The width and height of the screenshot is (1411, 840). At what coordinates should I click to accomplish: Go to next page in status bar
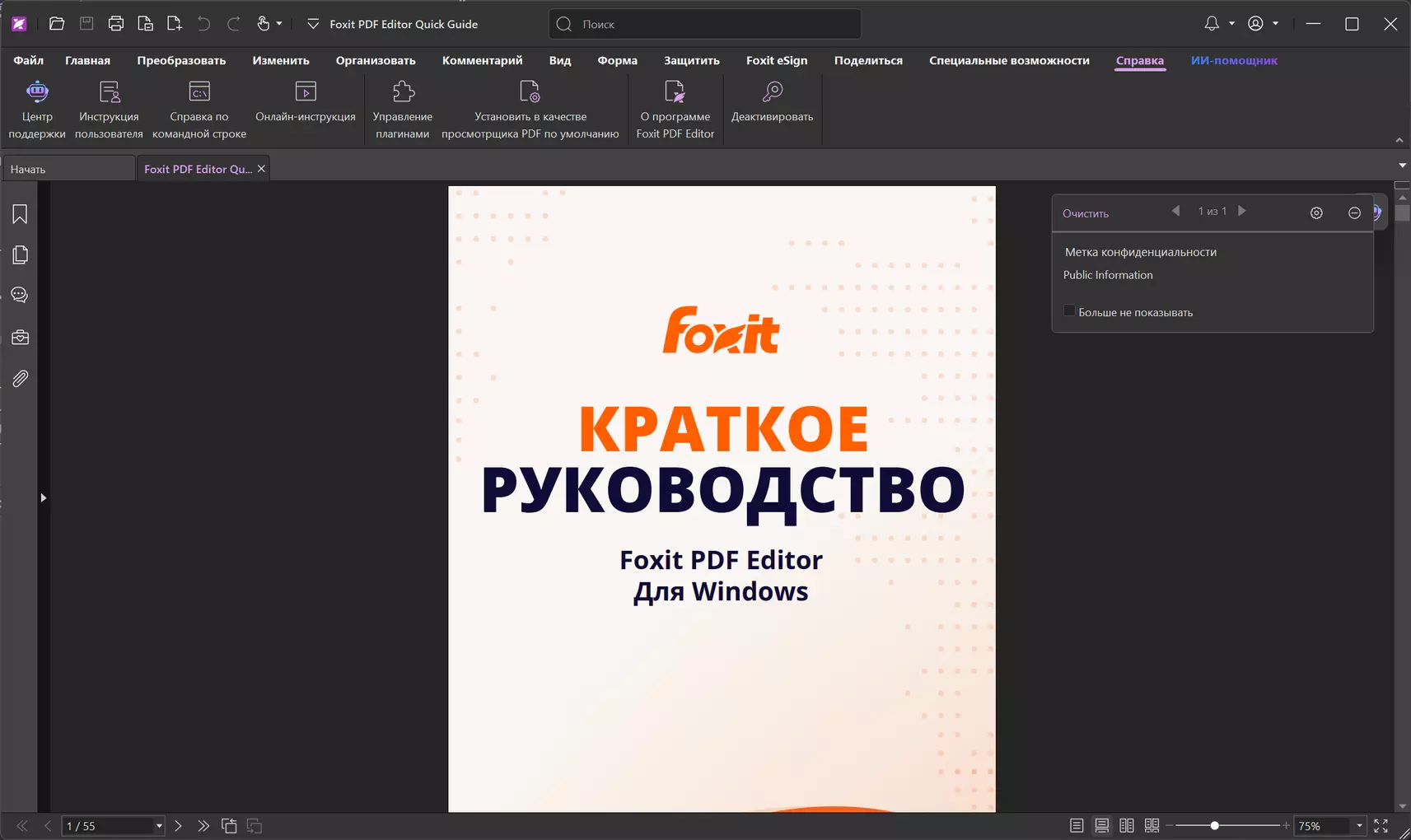click(178, 825)
